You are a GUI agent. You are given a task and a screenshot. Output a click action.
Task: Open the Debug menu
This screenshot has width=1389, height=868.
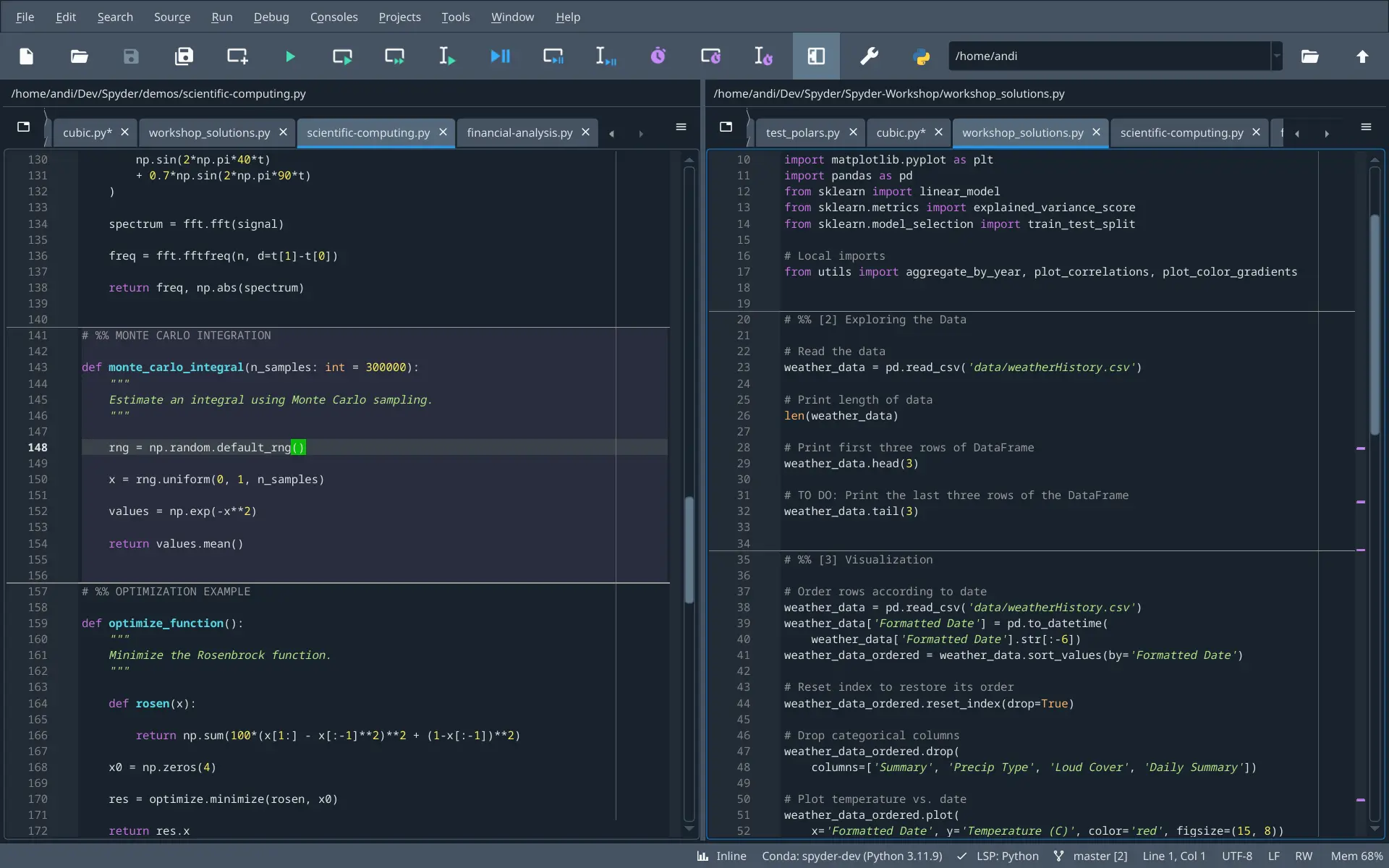(271, 17)
